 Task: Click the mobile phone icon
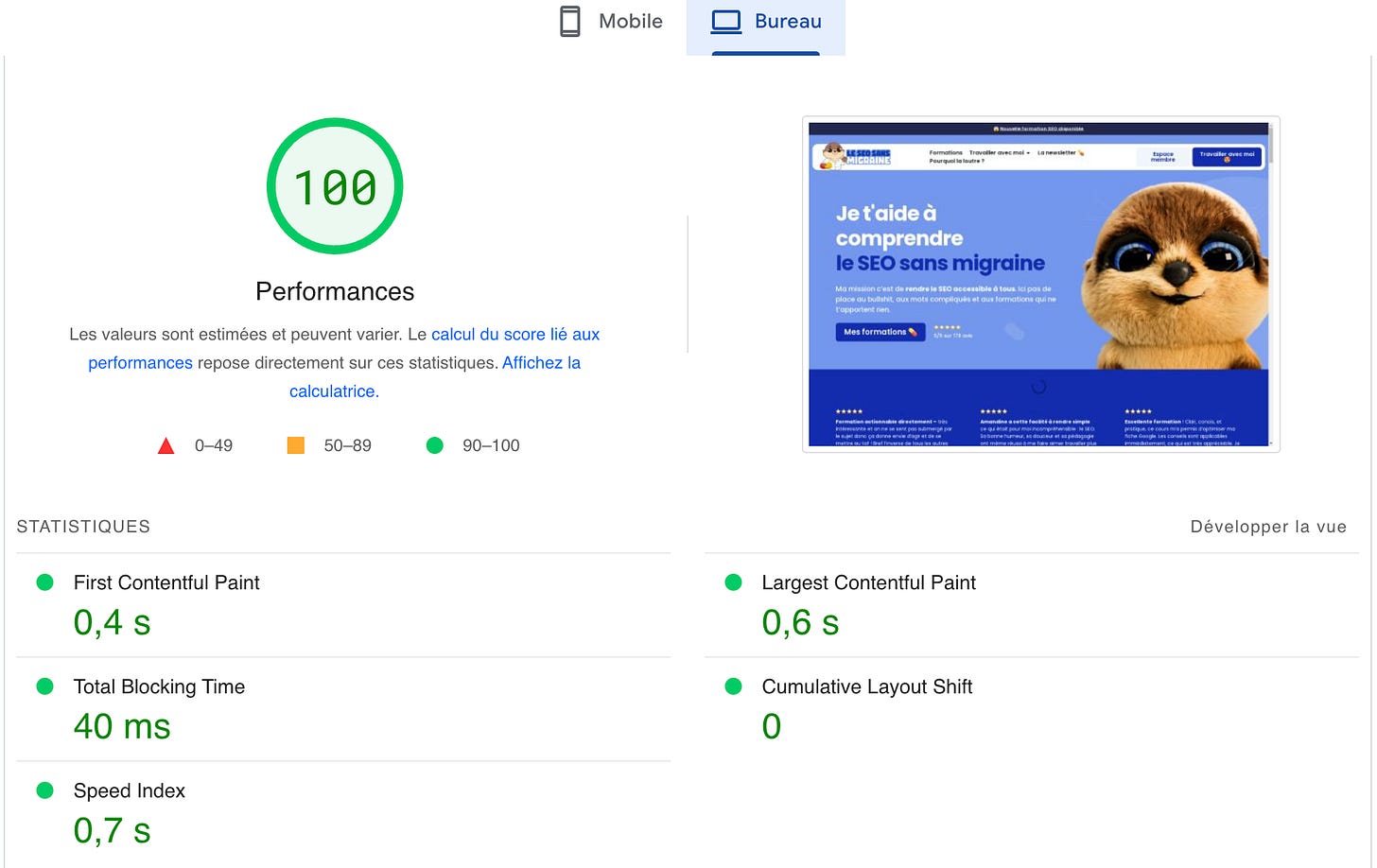(x=570, y=22)
